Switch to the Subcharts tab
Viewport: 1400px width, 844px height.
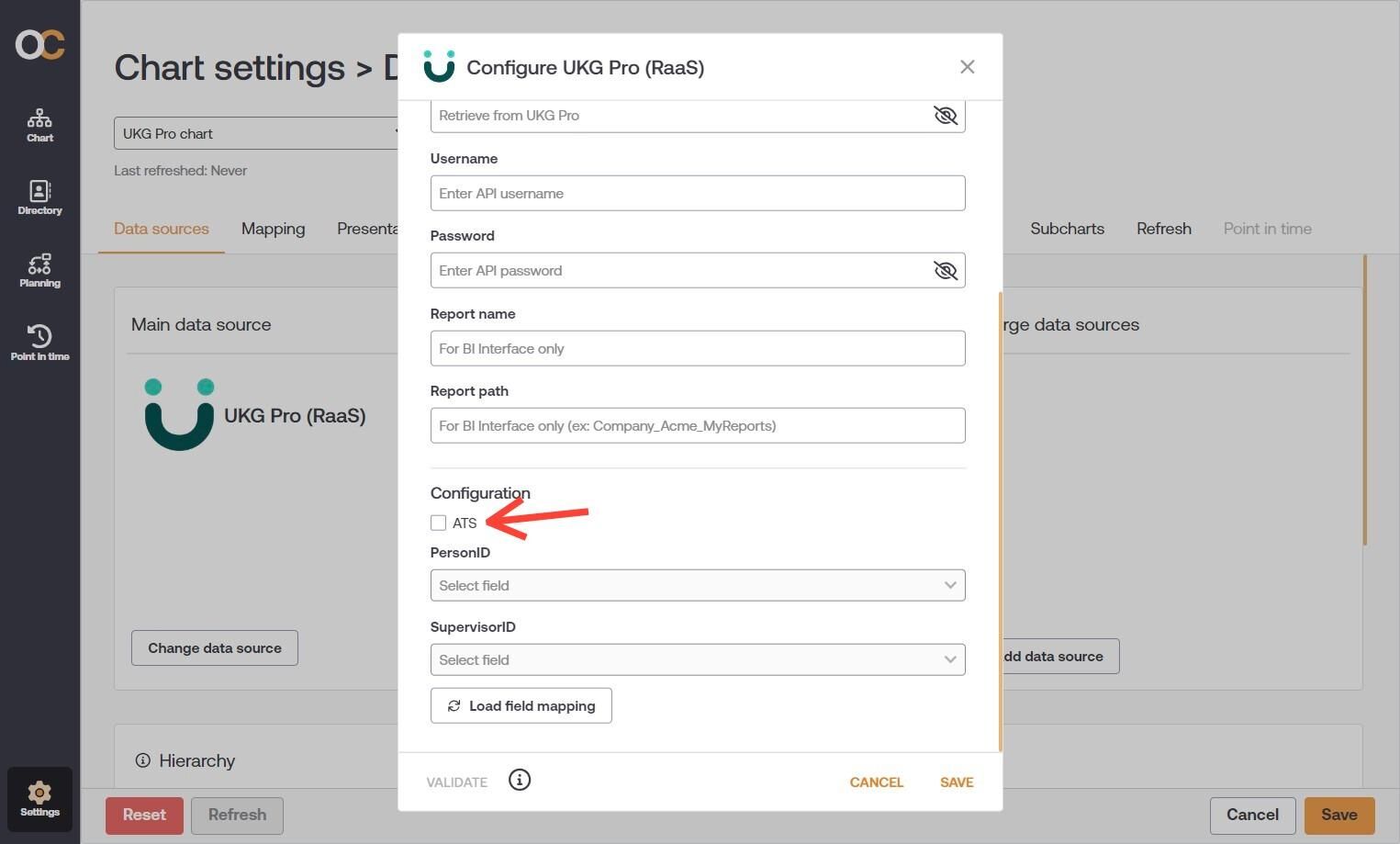[x=1067, y=229]
